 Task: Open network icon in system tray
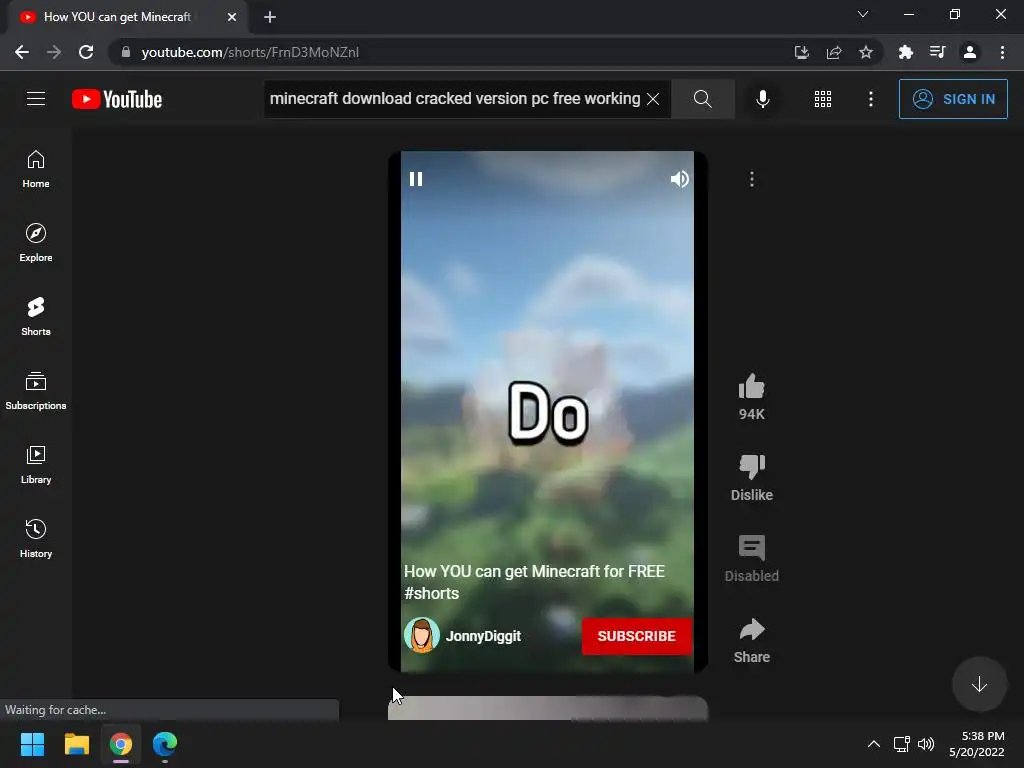[x=902, y=744]
